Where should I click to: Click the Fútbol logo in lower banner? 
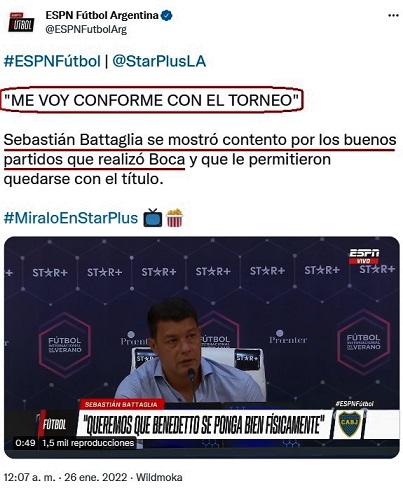click(x=52, y=425)
